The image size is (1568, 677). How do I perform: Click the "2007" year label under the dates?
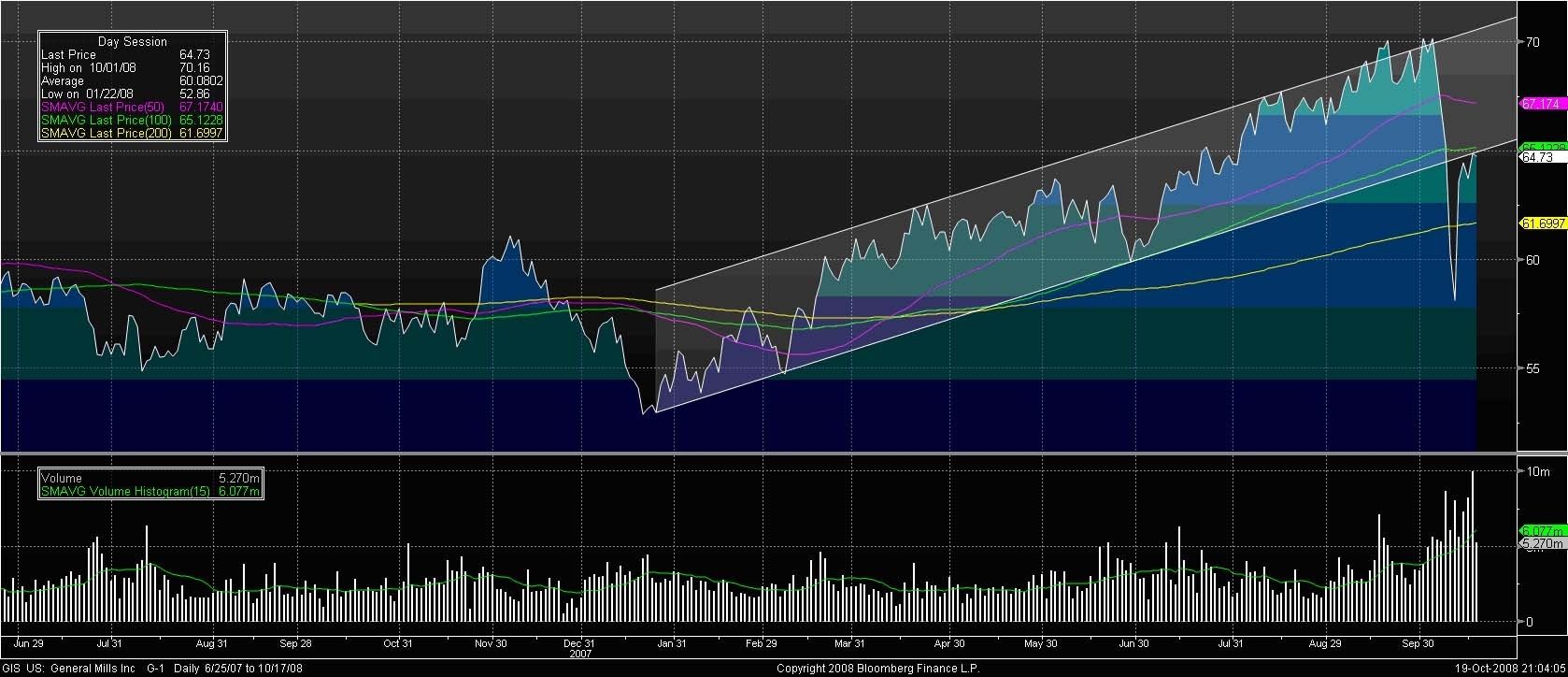(580, 655)
